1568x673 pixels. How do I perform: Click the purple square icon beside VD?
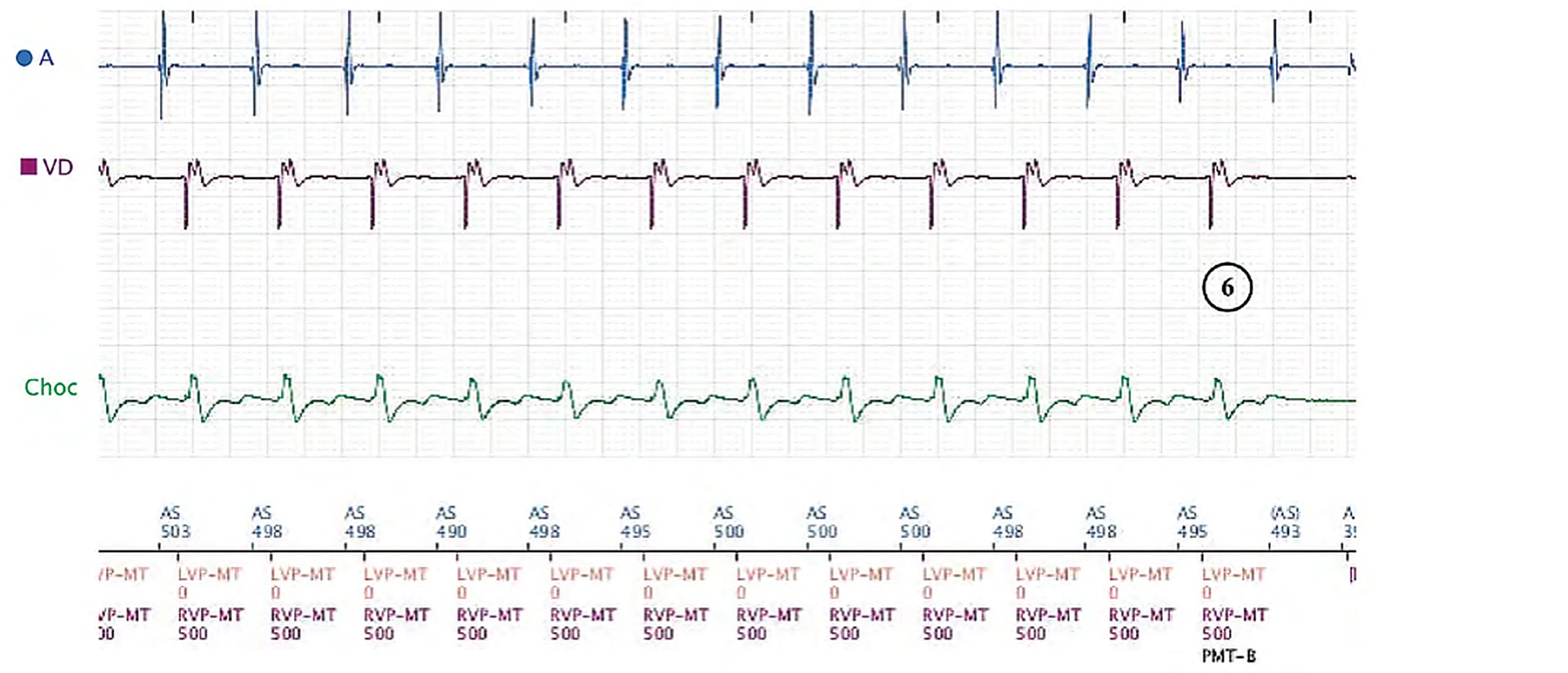tap(28, 167)
